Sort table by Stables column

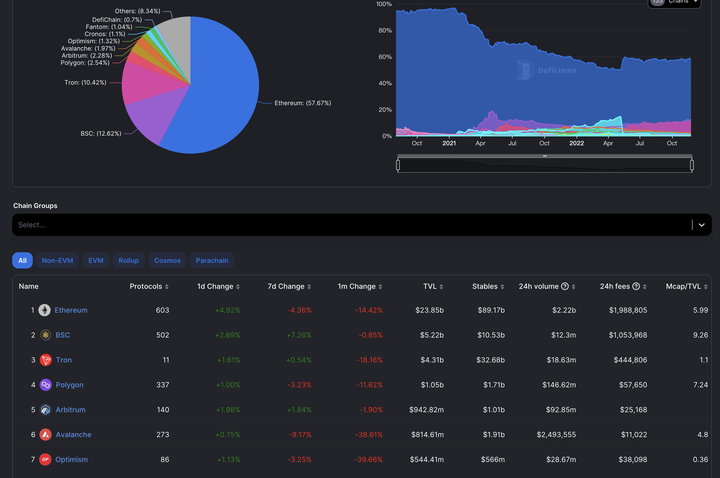488,287
